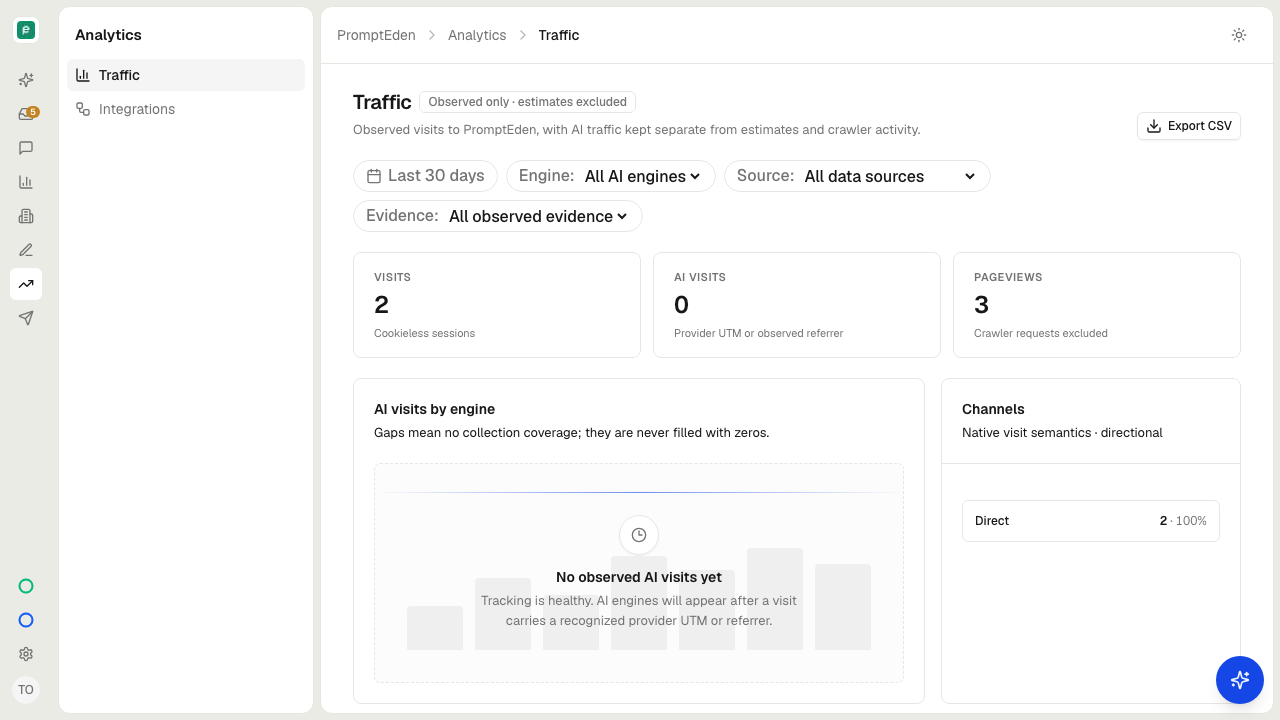Open the Source All data sources dropdown

click(x=857, y=176)
